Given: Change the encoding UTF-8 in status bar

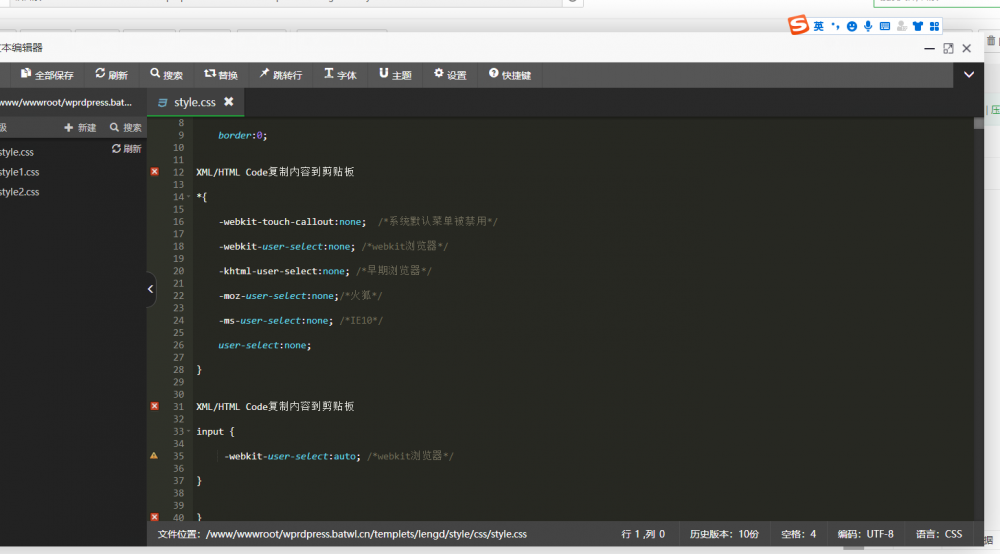Looking at the screenshot, I should coord(865,534).
